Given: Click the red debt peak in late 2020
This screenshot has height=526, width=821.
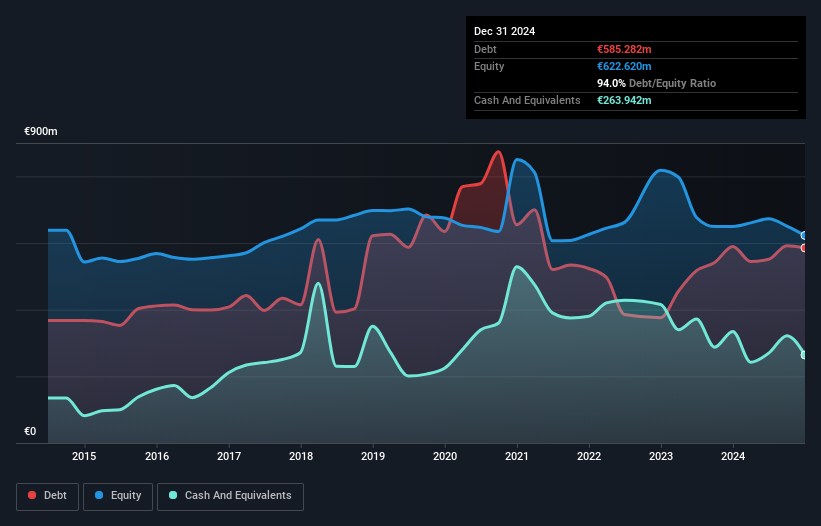Looking at the screenshot, I should [x=498, y=152].
